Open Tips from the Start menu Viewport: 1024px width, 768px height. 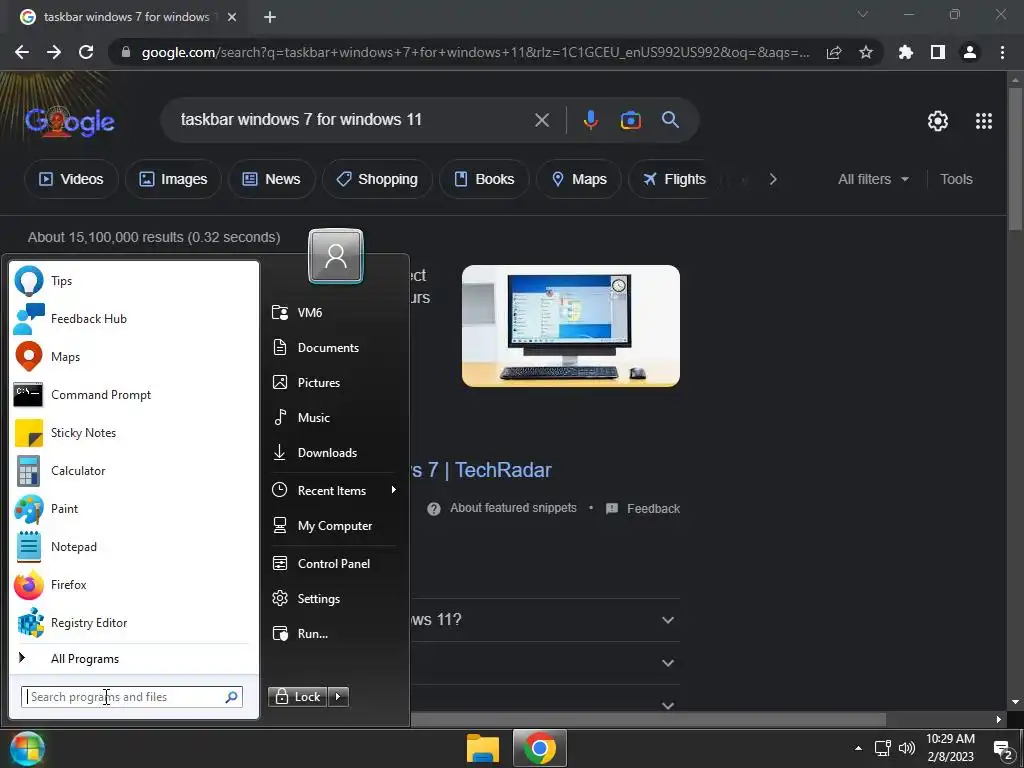point(134,281)
